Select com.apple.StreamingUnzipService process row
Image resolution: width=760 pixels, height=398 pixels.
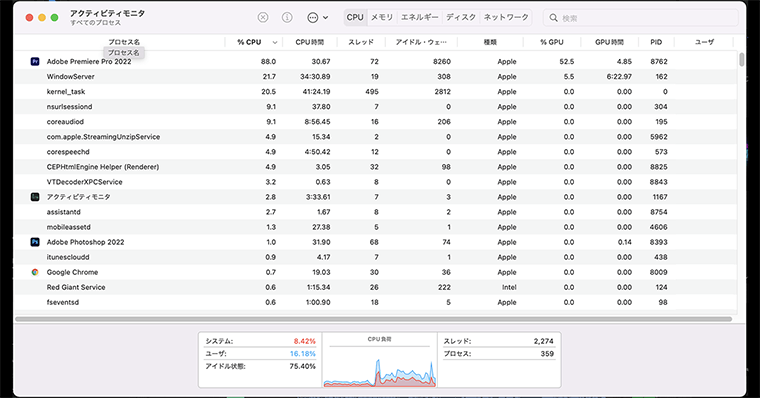tap(376, 137)
